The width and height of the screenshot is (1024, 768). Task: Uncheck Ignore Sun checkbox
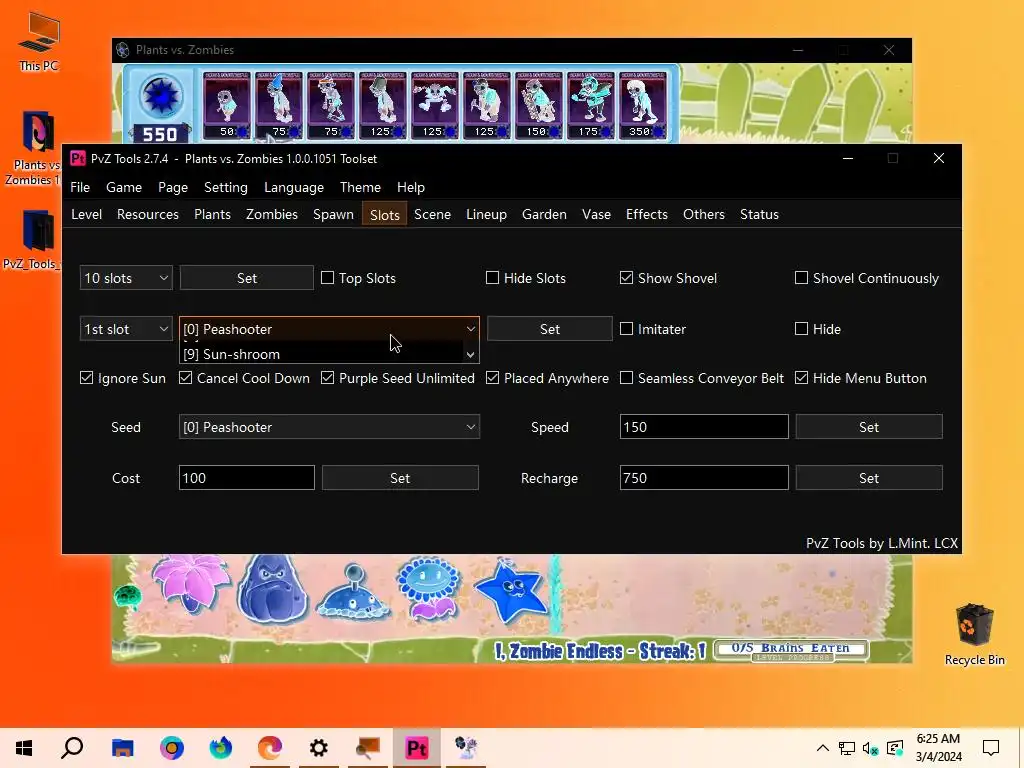[123, 378]
